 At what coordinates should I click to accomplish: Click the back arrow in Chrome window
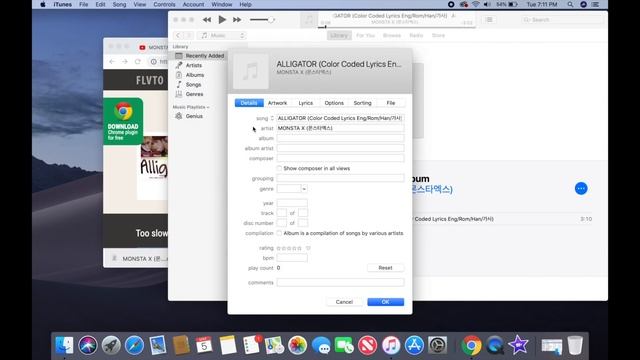point(112,61)
